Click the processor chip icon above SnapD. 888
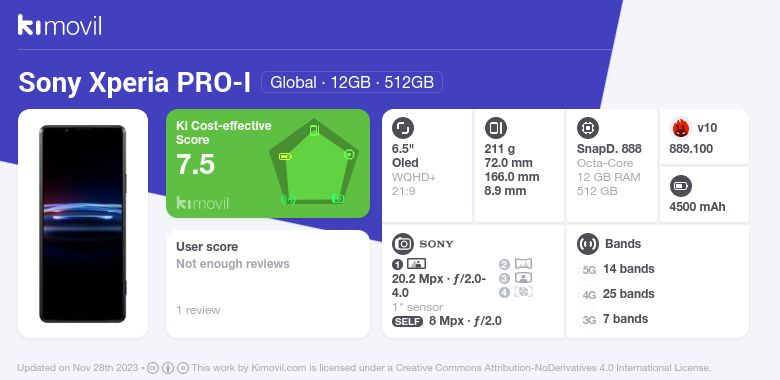This screenshot has height=380, width=780. coord(587,128)
